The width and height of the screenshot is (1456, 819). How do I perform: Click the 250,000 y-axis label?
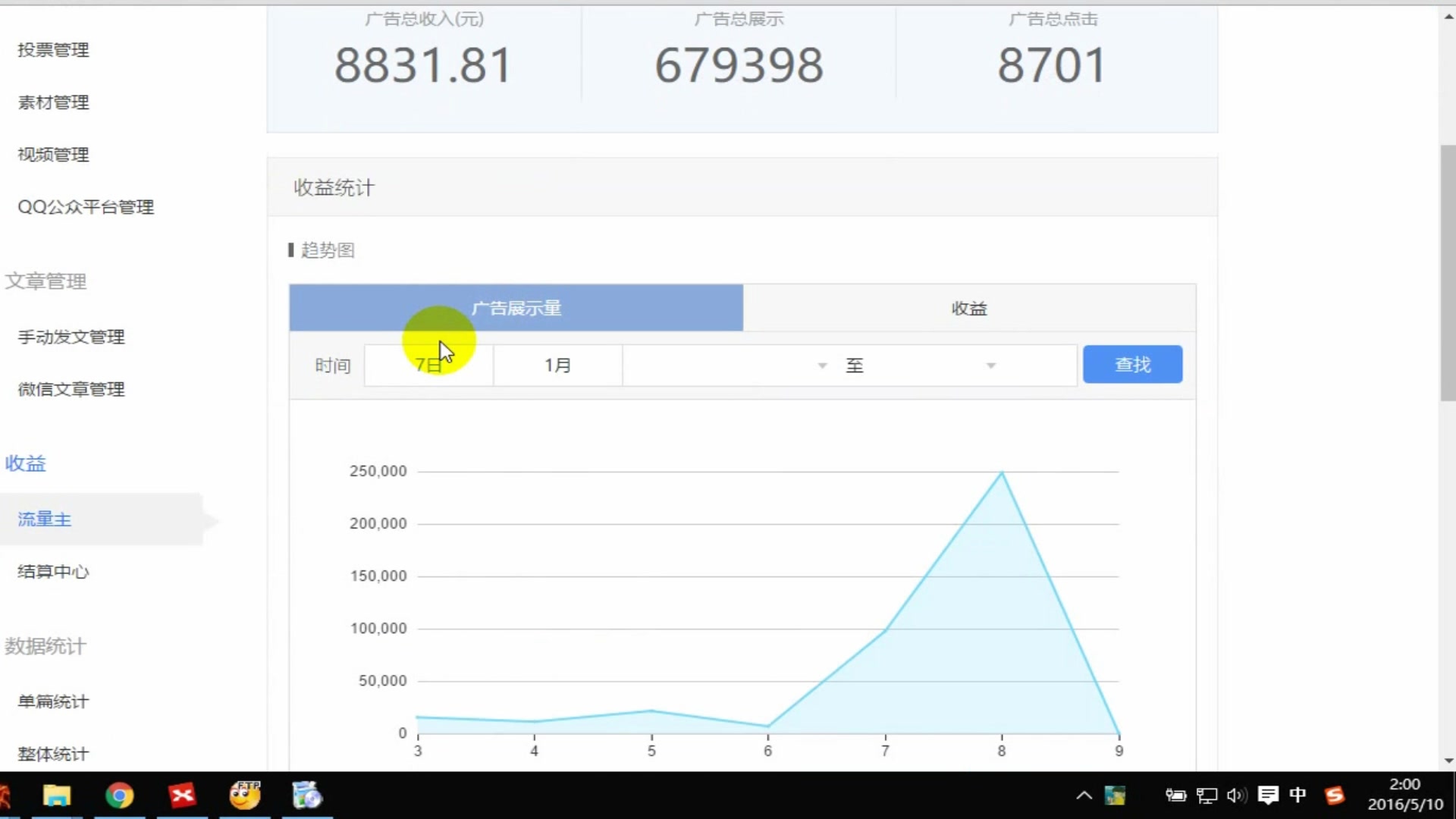(x=378, y=471)
